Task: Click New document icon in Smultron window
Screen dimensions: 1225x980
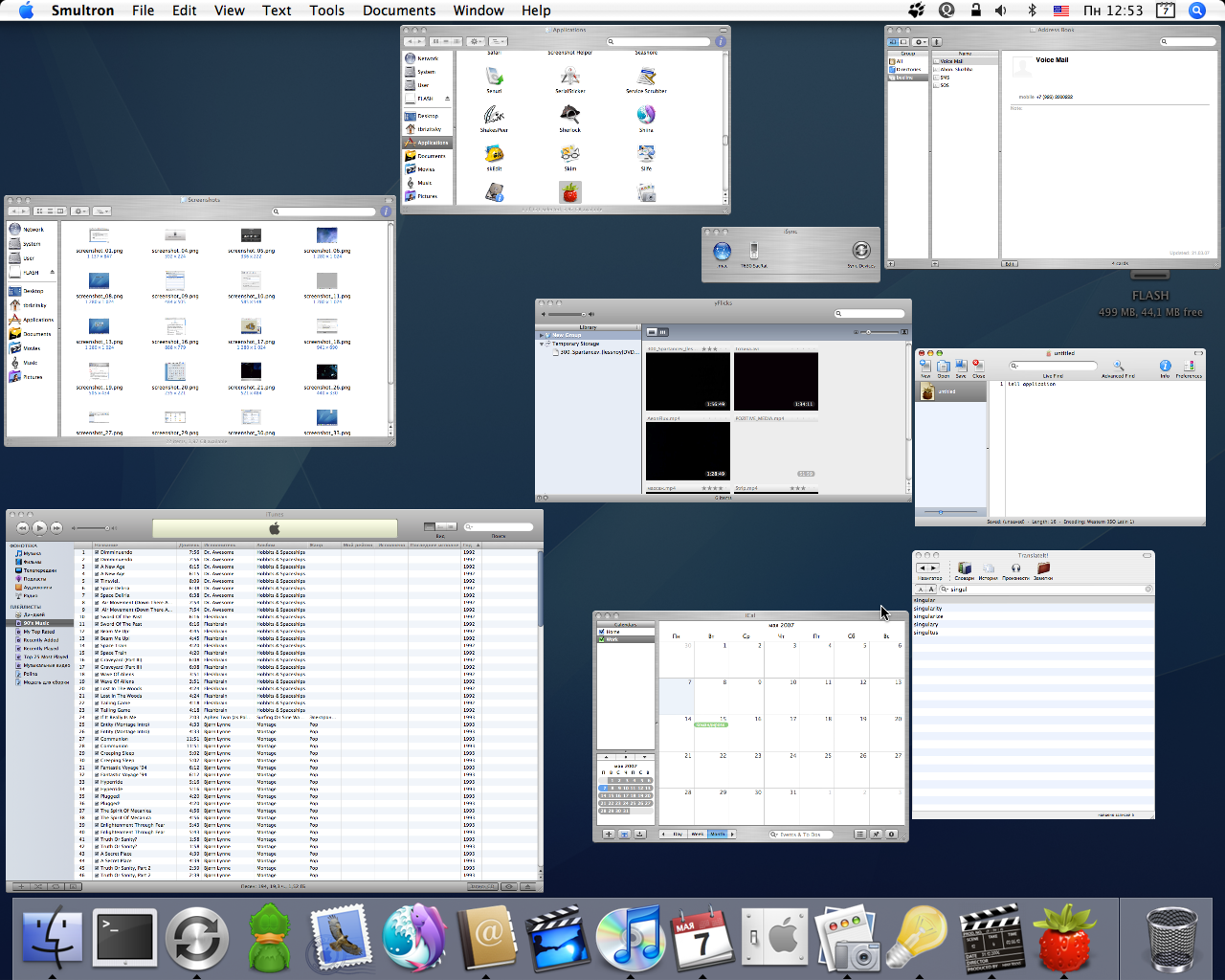Action: click(x=925, y=367)
